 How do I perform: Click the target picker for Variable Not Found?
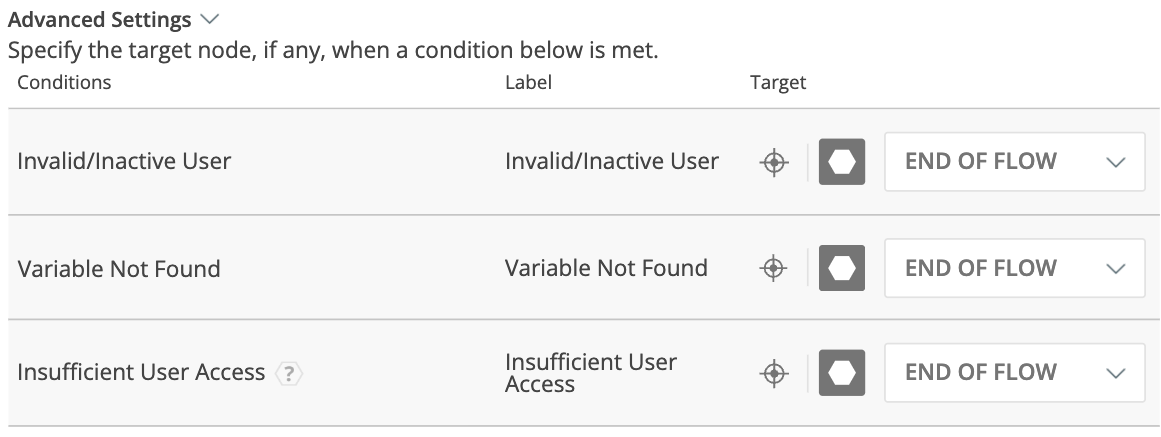(773, 268)
